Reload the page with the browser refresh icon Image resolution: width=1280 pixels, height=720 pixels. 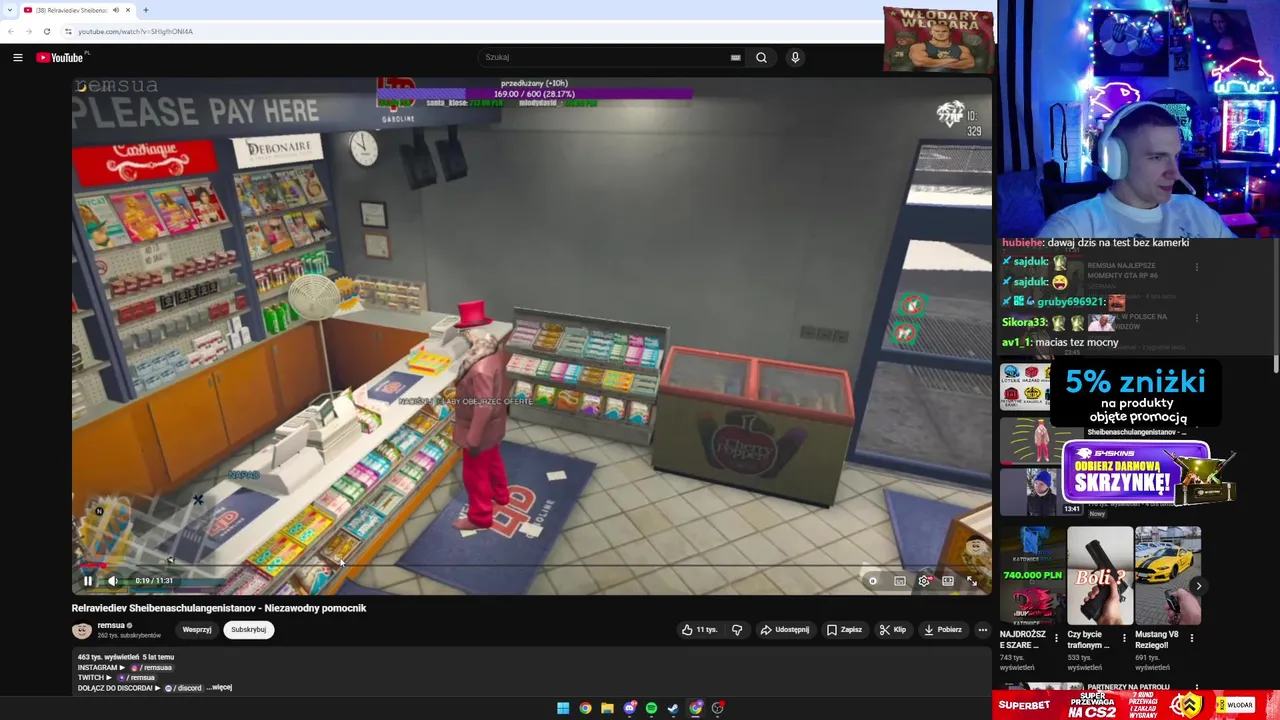click(47, 31)
